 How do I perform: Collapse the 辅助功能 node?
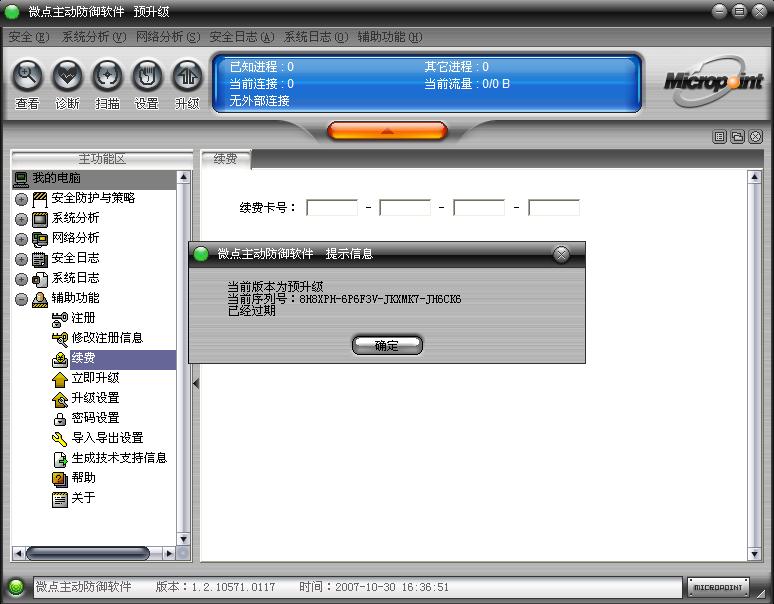[21, 300]
